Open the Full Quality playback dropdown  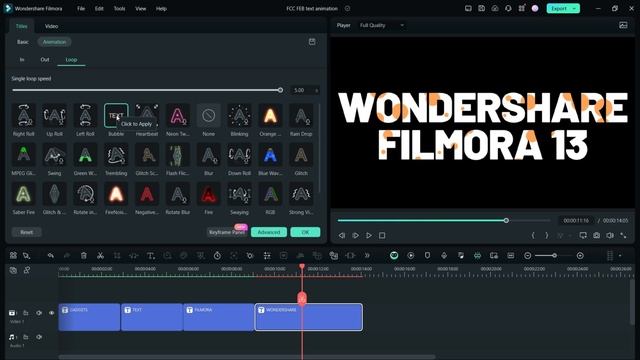coord(382,25)
